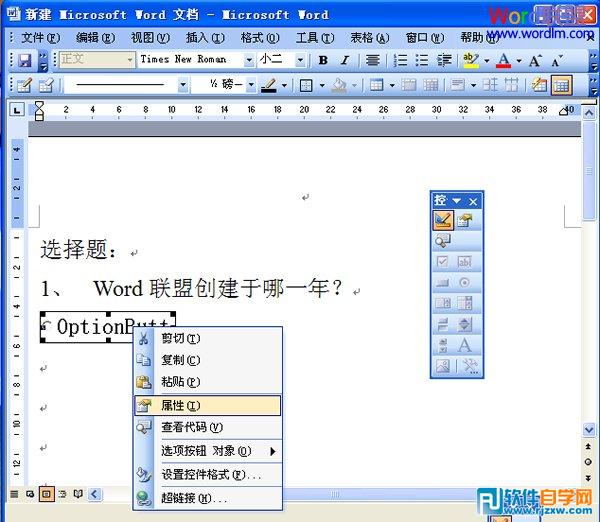Apply Italic formatting
This screenshot has width=600, height=522.
coord(345,60)
